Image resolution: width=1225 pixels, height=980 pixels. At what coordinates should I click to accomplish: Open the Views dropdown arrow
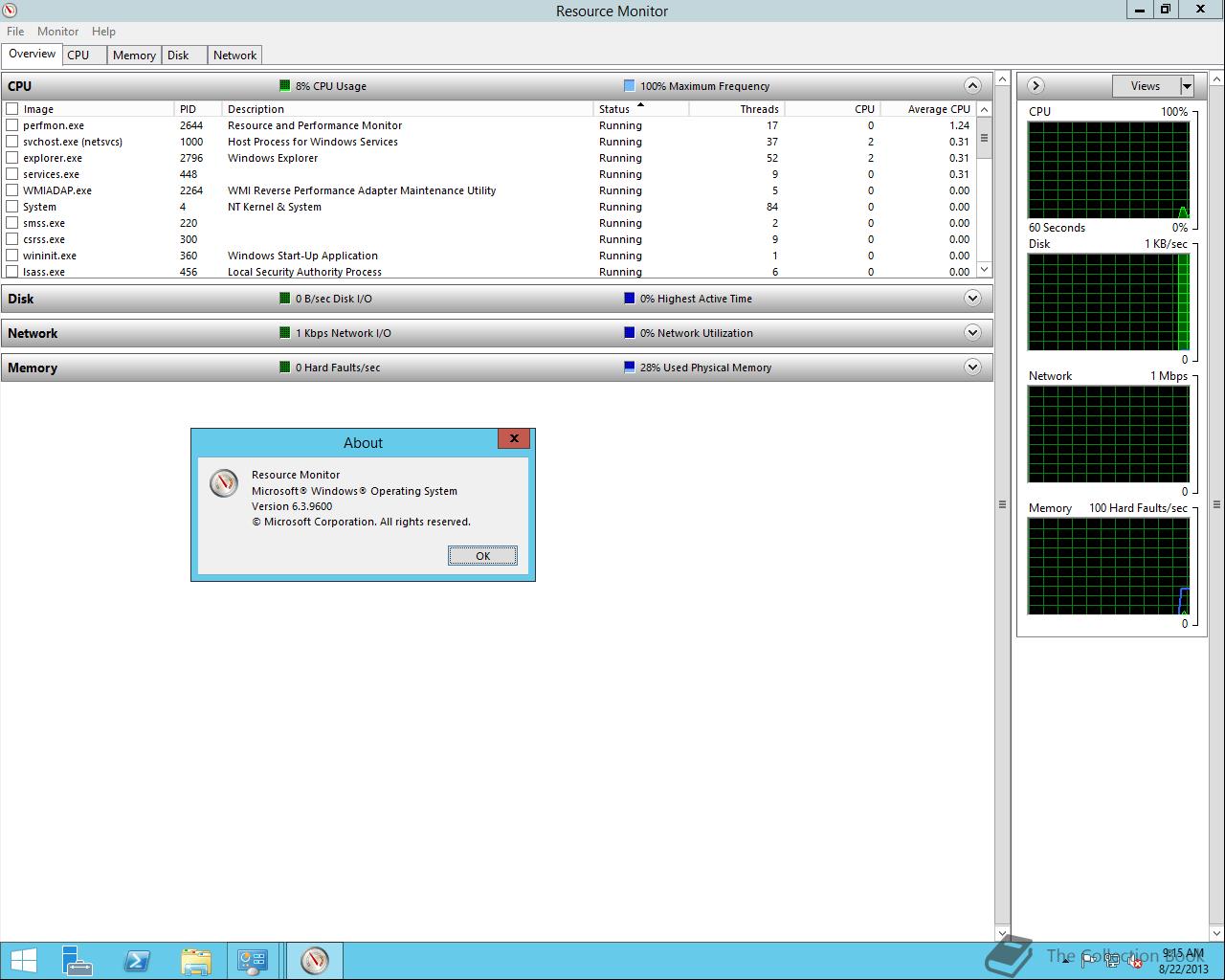point(1187,86)
